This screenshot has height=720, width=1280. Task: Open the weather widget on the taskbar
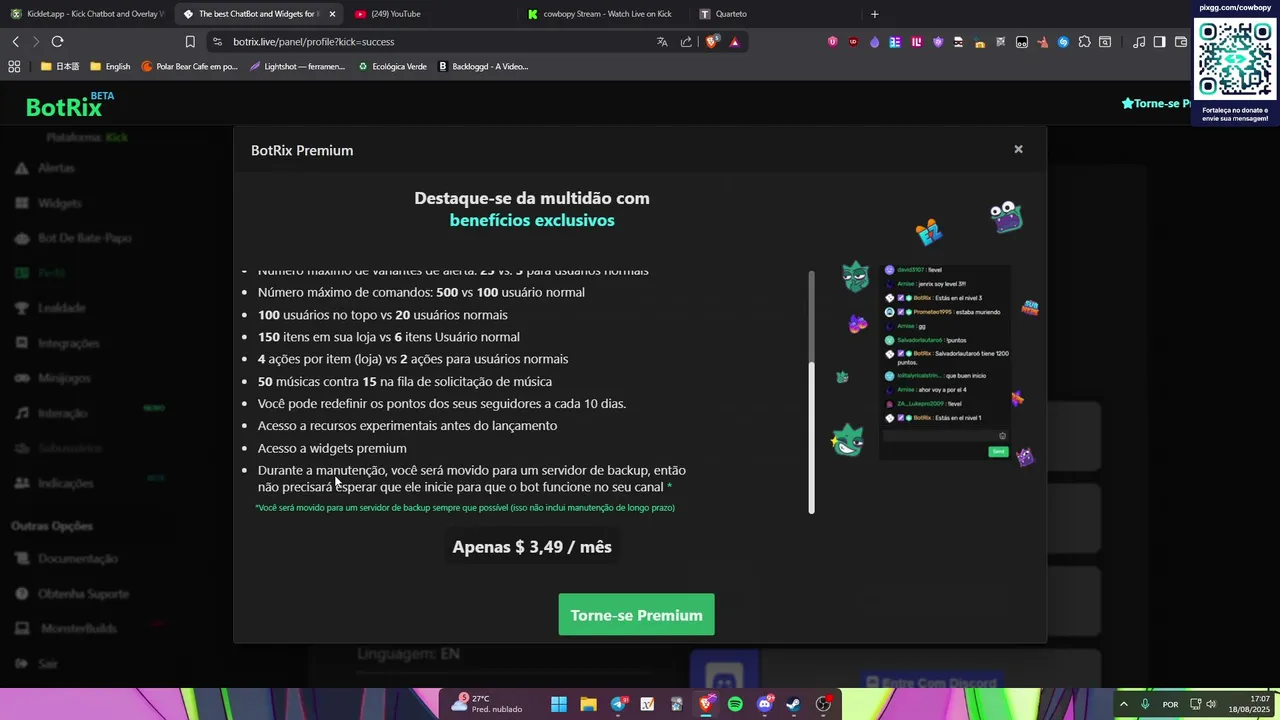pyautogui.click(x=487, y=704)
